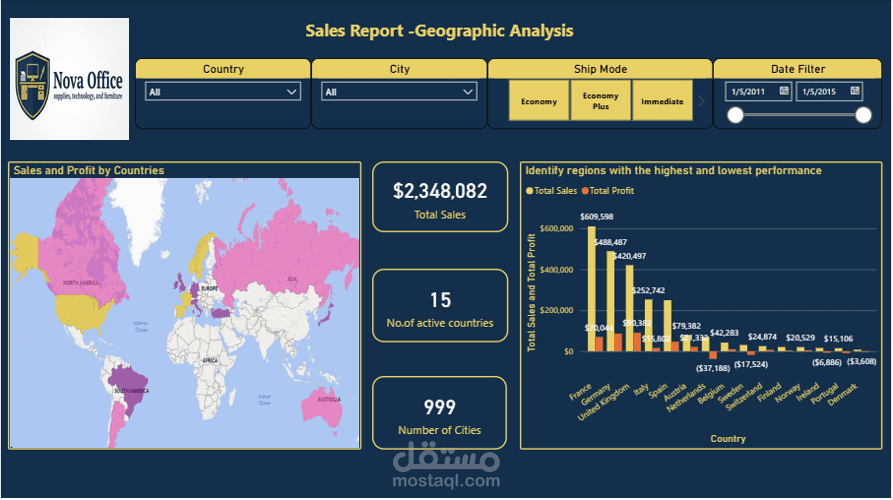Click the left date slider handle

tap(735, 115)
